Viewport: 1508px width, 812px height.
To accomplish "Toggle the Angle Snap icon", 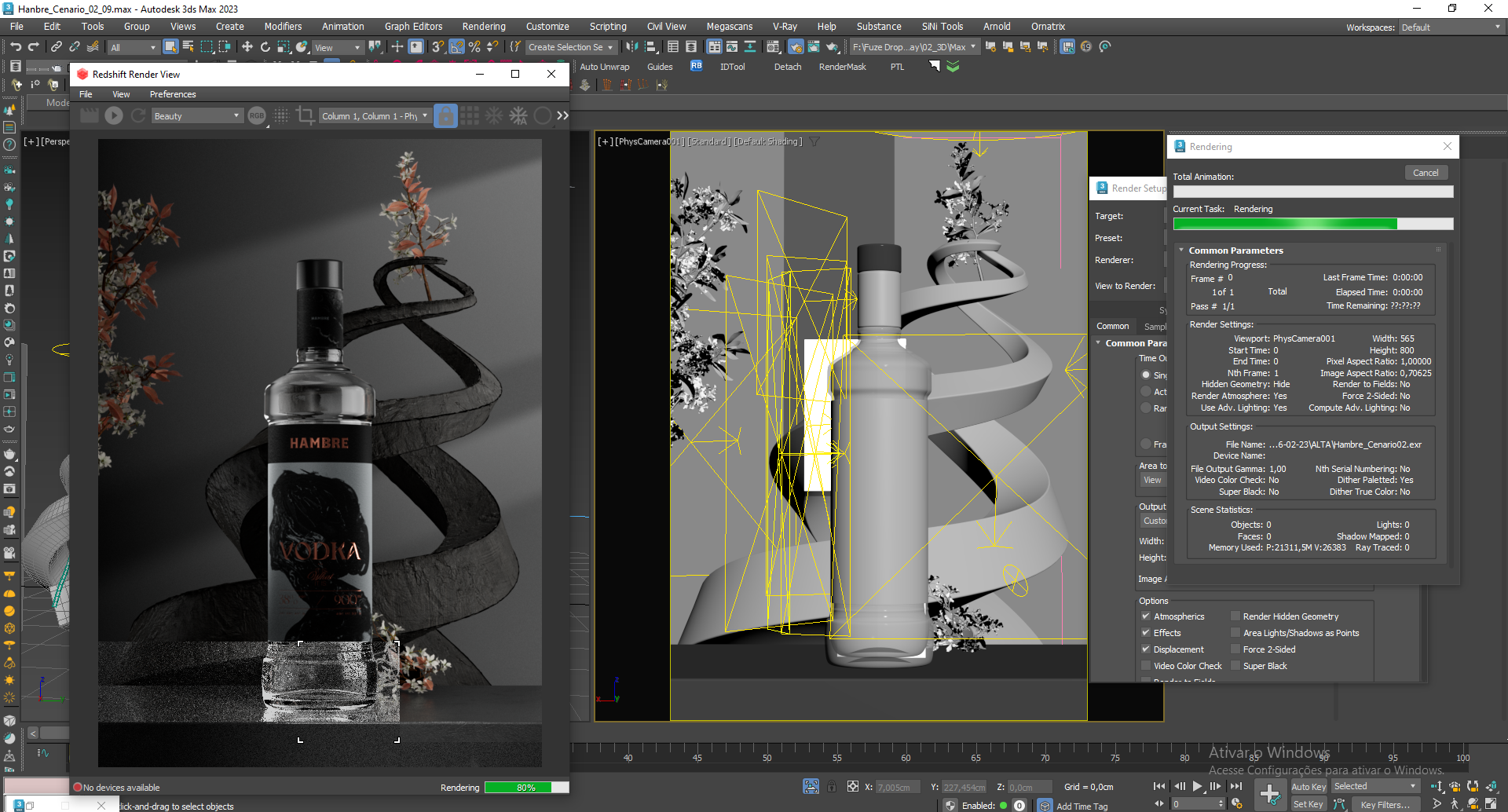I will (x=456, y=47).
